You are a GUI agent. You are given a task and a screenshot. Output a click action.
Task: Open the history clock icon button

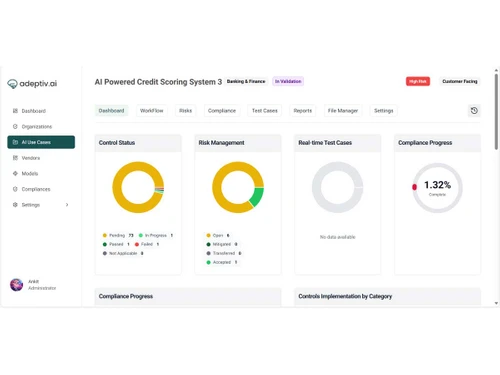(474, 111)
